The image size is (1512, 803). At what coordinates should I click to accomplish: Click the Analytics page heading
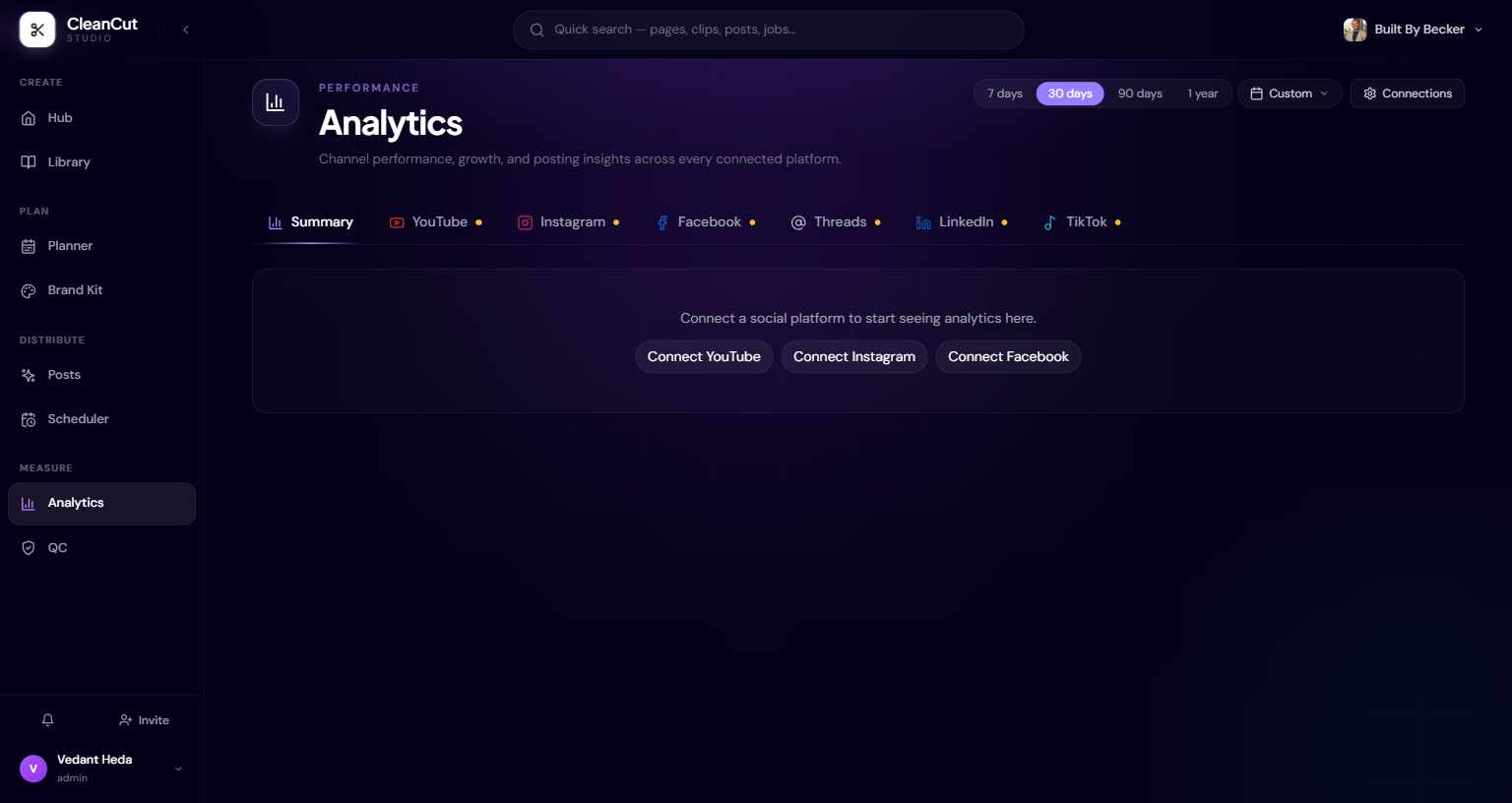(x=391, y=123)
